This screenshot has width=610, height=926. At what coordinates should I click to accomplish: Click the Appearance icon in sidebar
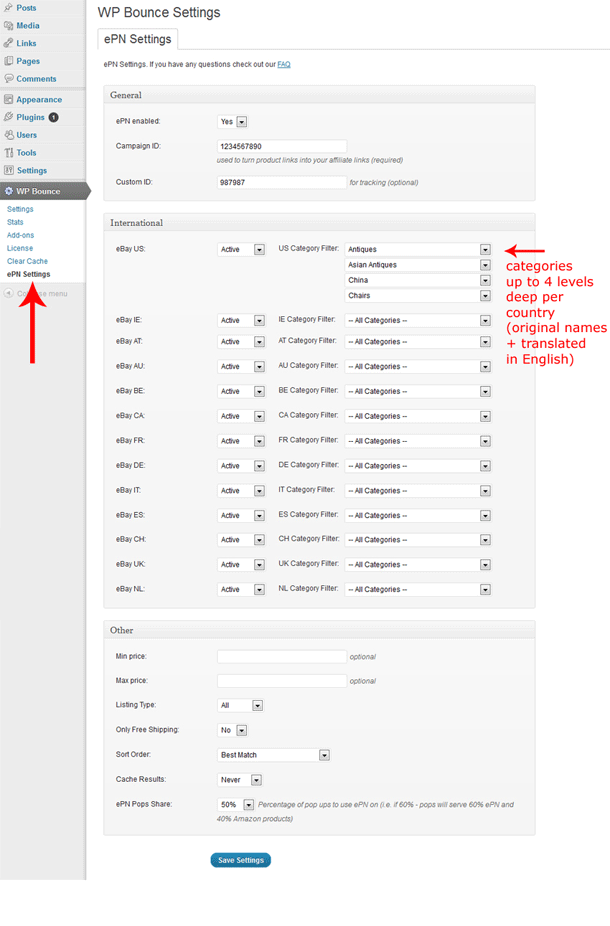(8, 99)
